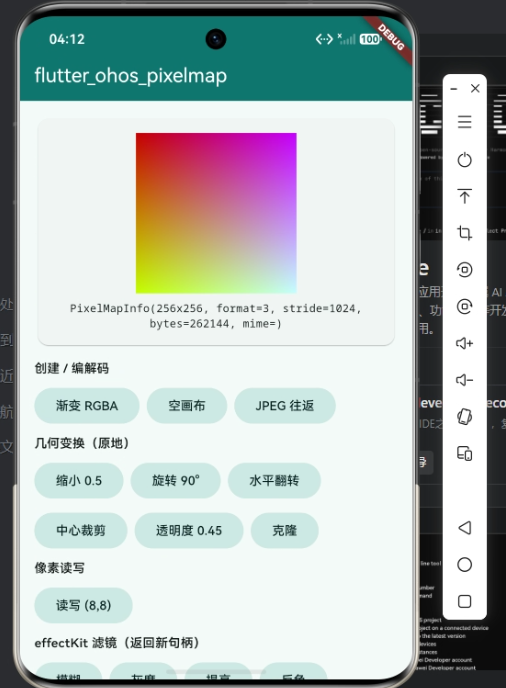Click the arrow-to-top-bar icon in the emulator toolbar
This screenshot has width=506, height=688.
pos(464,196)
